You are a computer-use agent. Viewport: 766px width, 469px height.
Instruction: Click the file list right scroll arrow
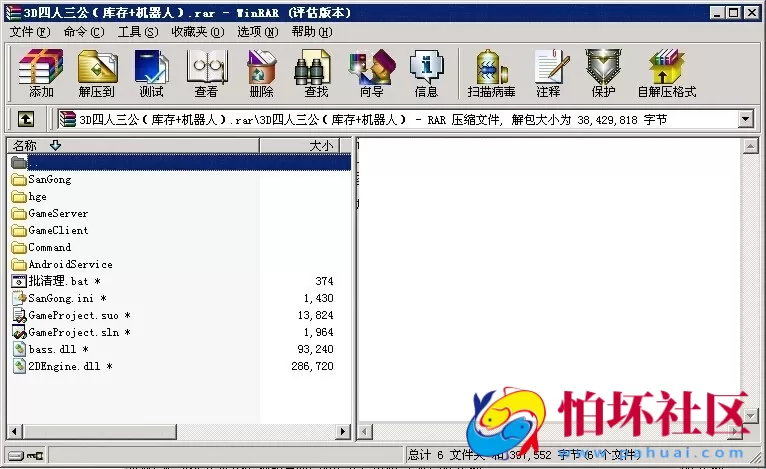[x=343, y=431]
